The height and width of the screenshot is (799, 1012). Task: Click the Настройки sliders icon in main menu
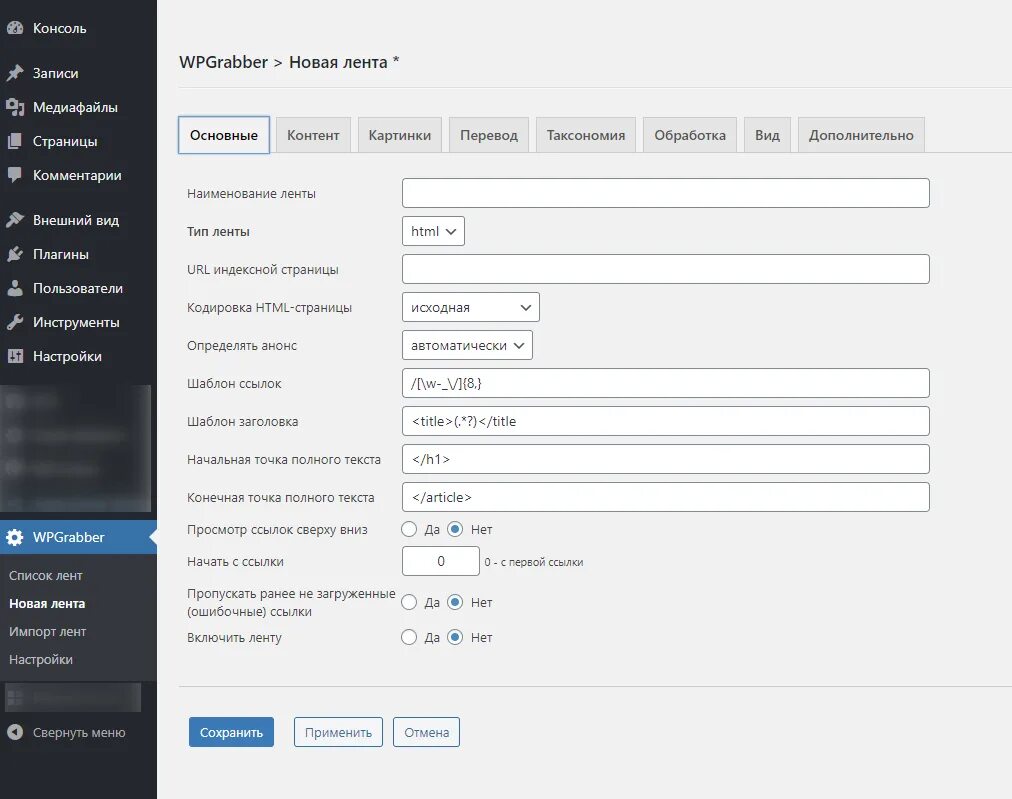15,356
